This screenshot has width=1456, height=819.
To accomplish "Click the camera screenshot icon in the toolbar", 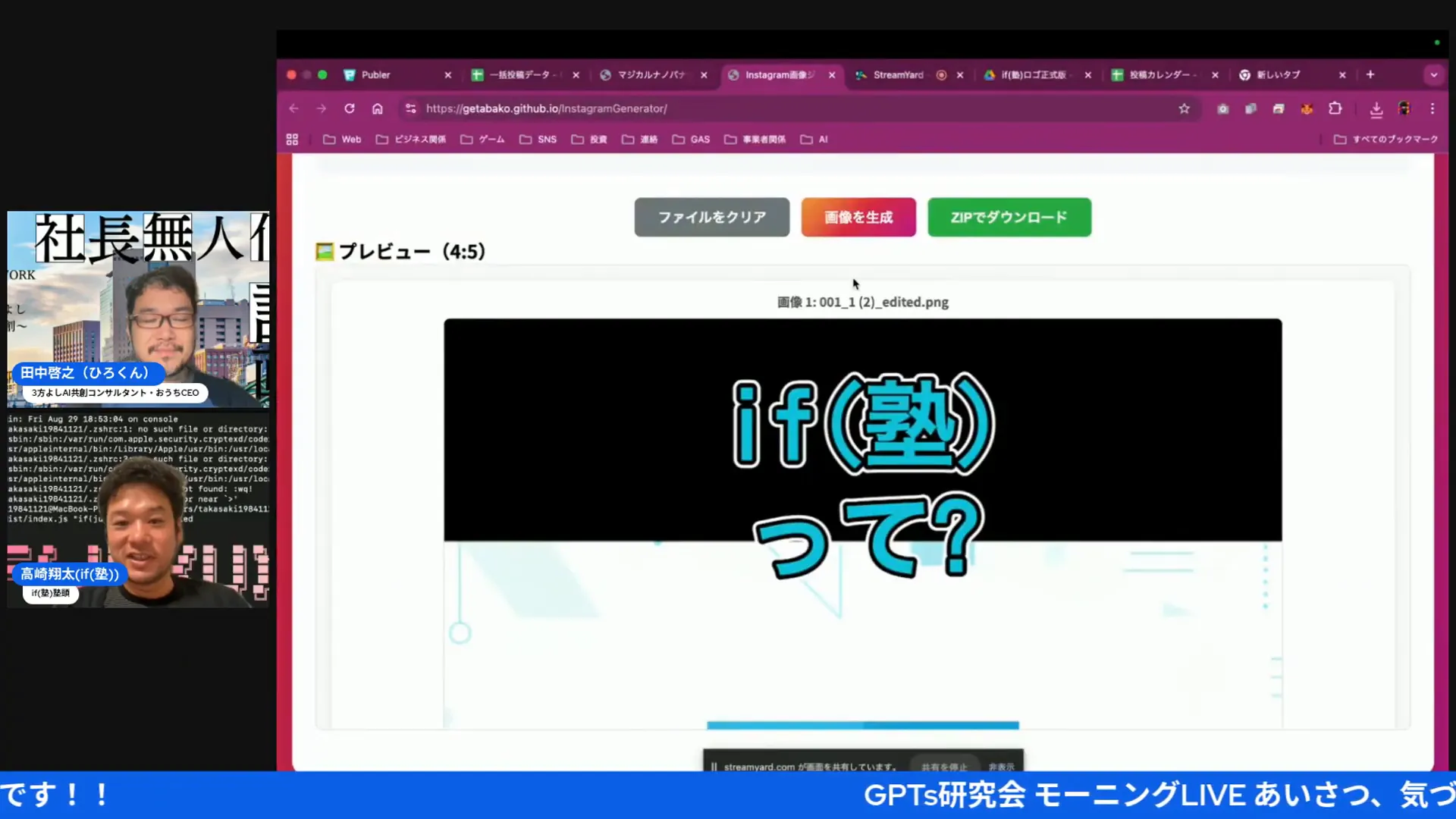I will pyautogui.click(x=1222, y=109).
